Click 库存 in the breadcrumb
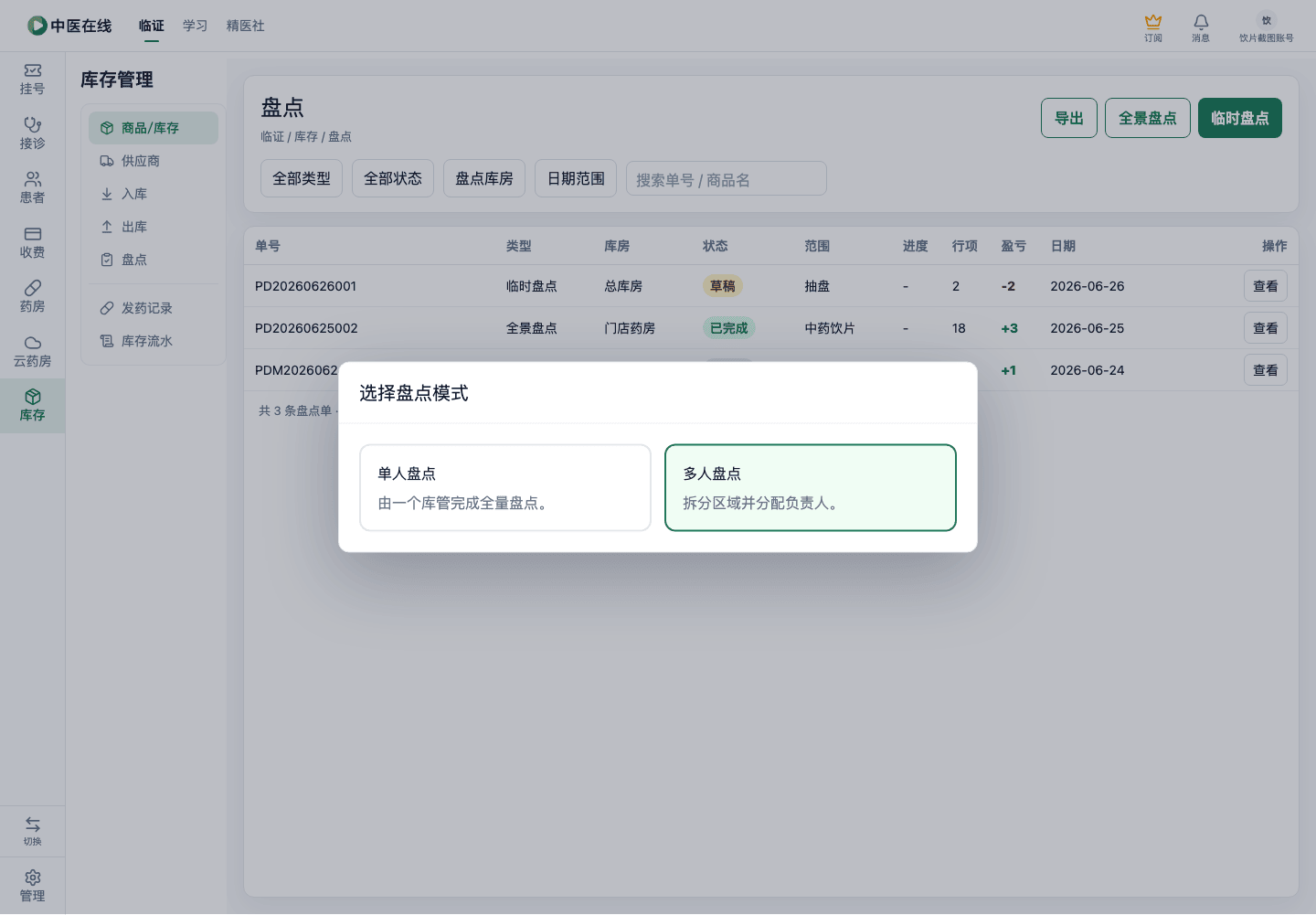 pos(306,136)
